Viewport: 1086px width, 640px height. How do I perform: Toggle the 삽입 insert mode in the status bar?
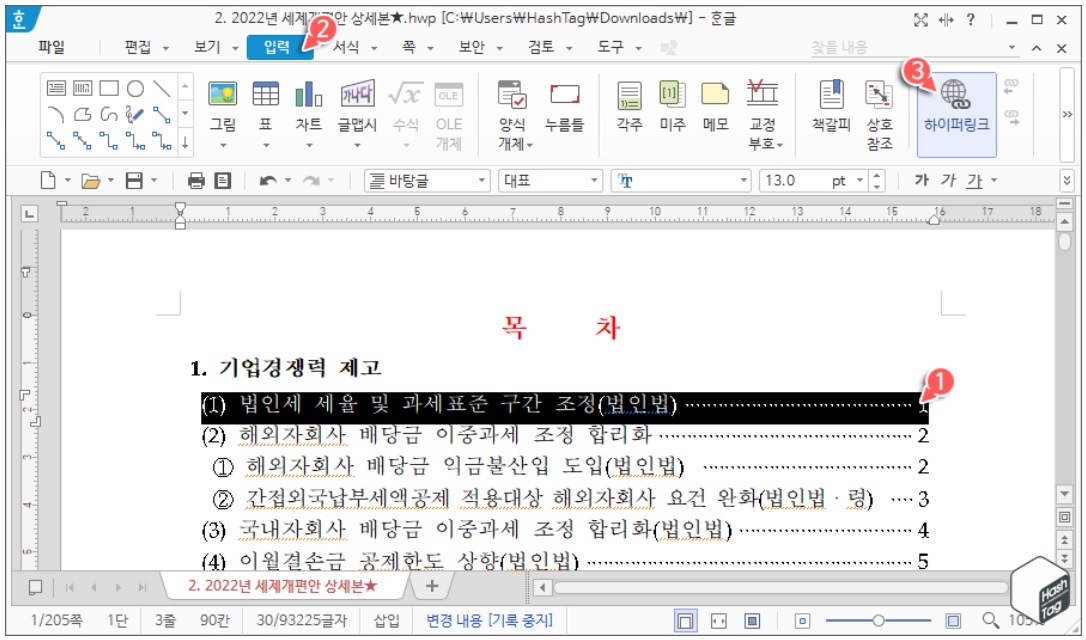point(386,620)
